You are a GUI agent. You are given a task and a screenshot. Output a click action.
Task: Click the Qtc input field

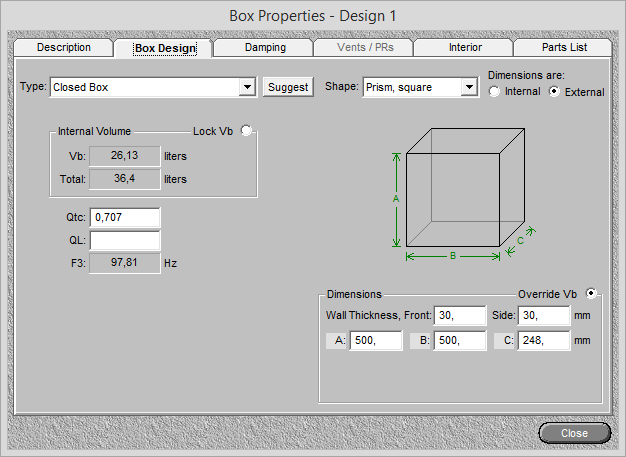[x=125, y=218]
